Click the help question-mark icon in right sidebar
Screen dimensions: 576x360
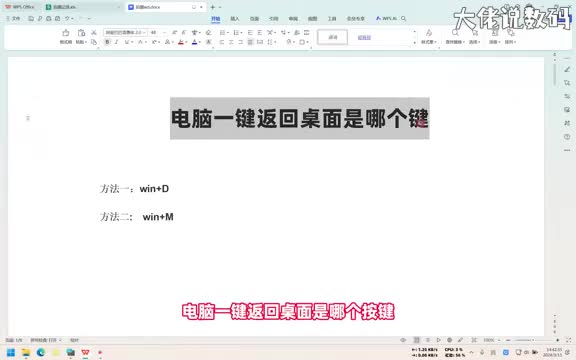[x=567, y=137]
